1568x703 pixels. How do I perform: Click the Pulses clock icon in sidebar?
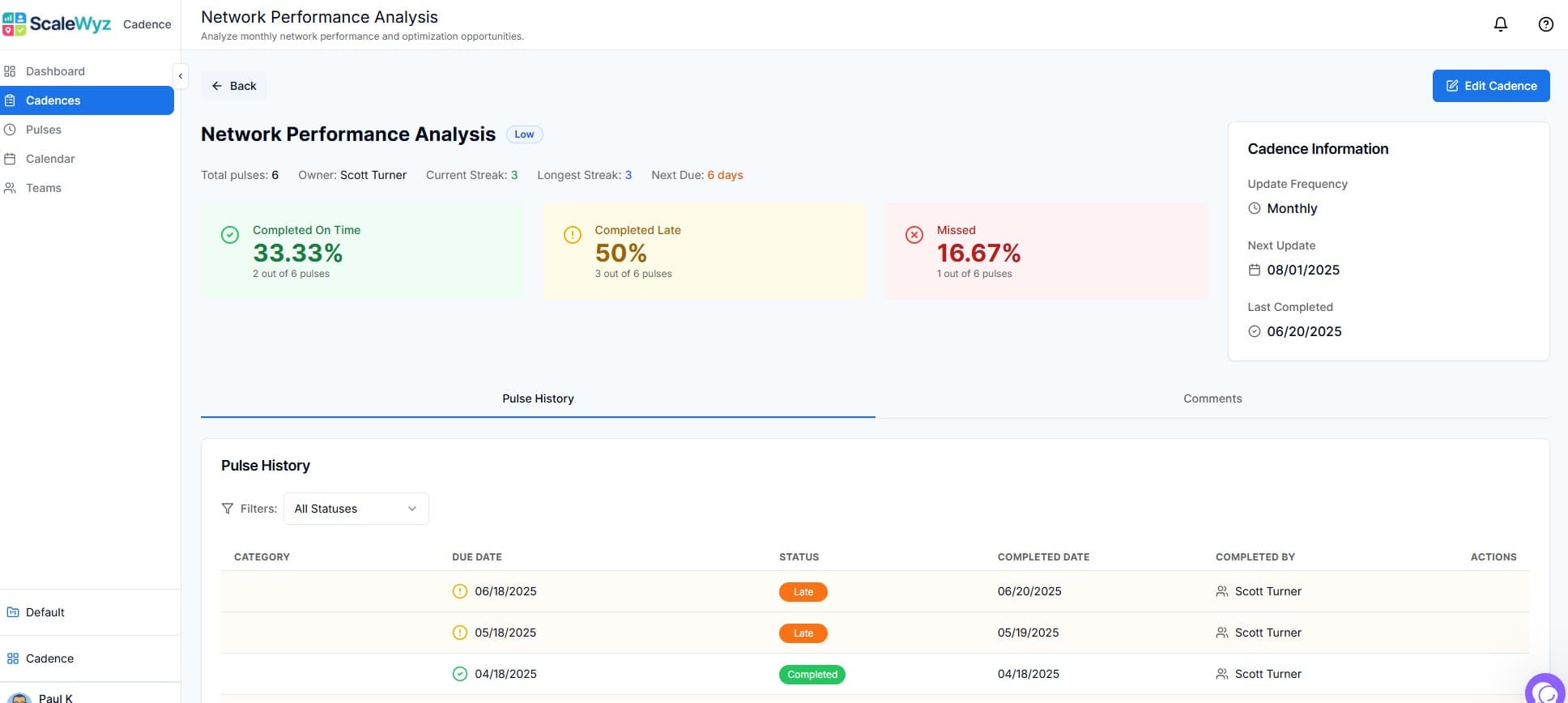[11, 130]
